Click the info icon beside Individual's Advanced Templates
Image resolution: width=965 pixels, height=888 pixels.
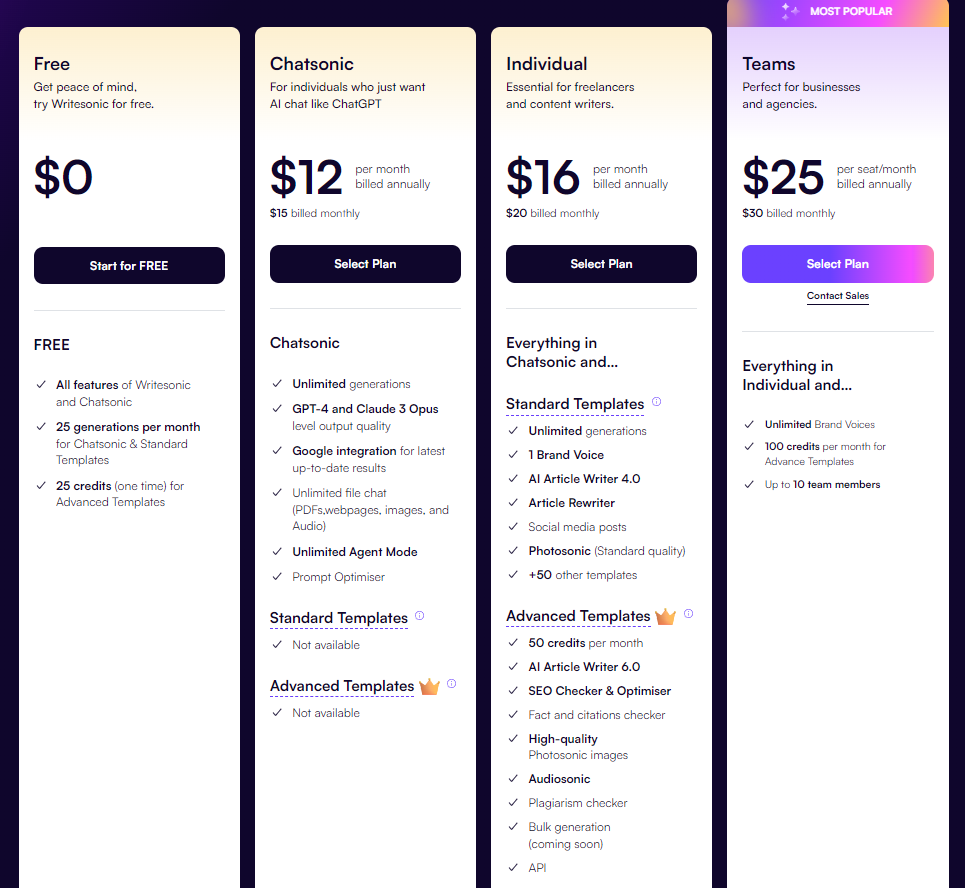[688, 614]
